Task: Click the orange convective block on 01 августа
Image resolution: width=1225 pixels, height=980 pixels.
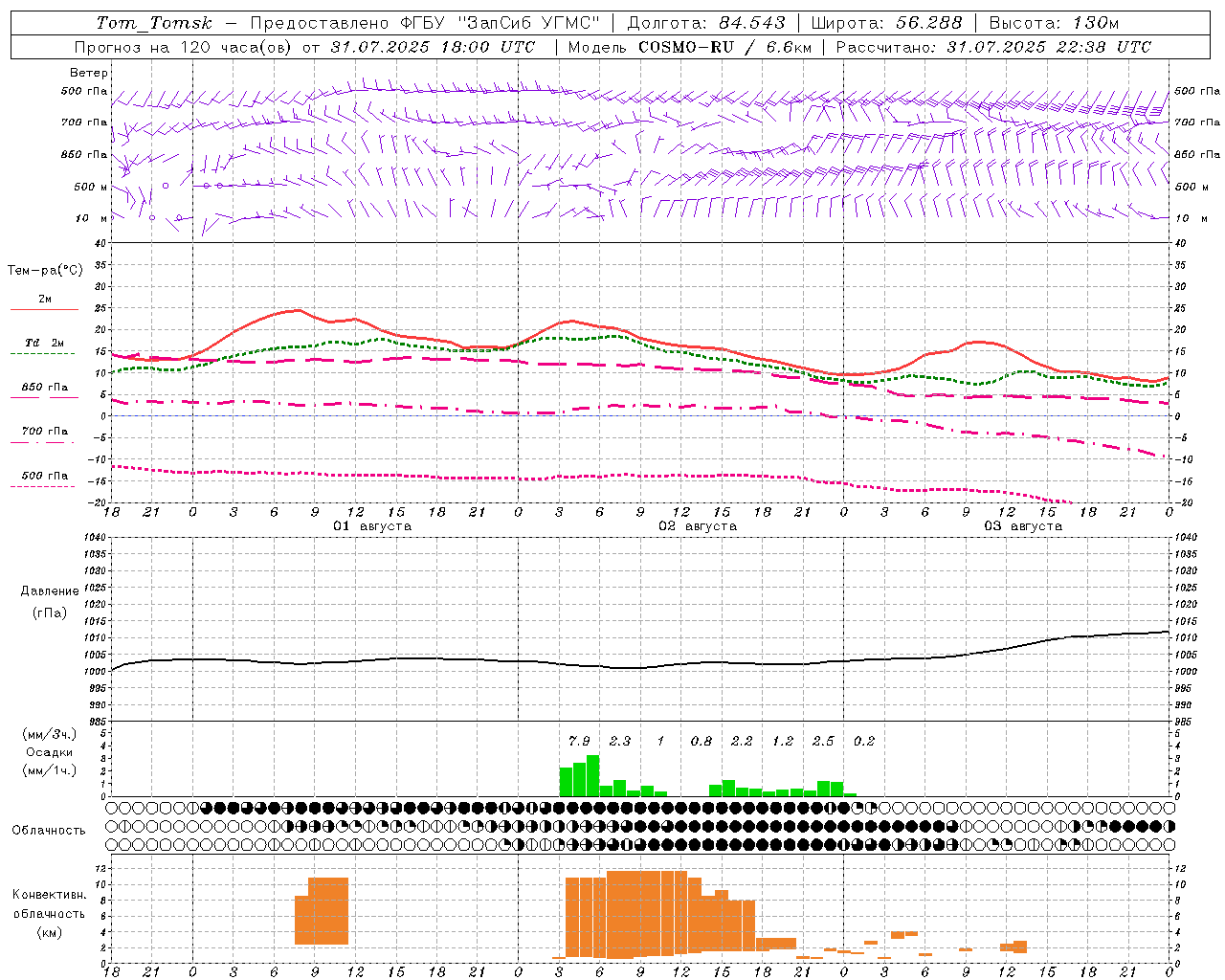Action: (322, 911)
